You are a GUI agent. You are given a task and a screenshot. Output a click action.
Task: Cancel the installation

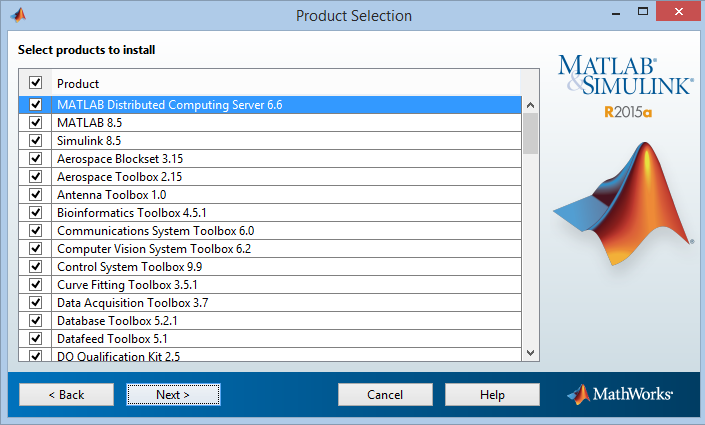385,394
